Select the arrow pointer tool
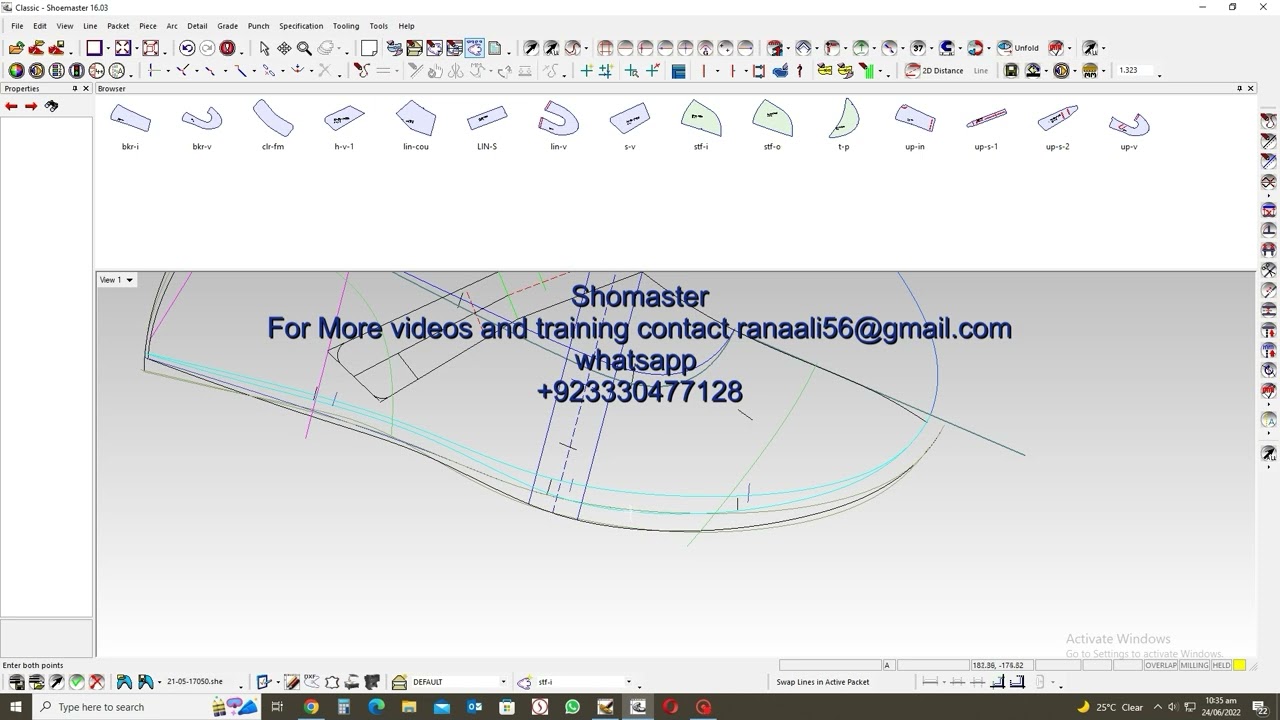 coord(264,48)
